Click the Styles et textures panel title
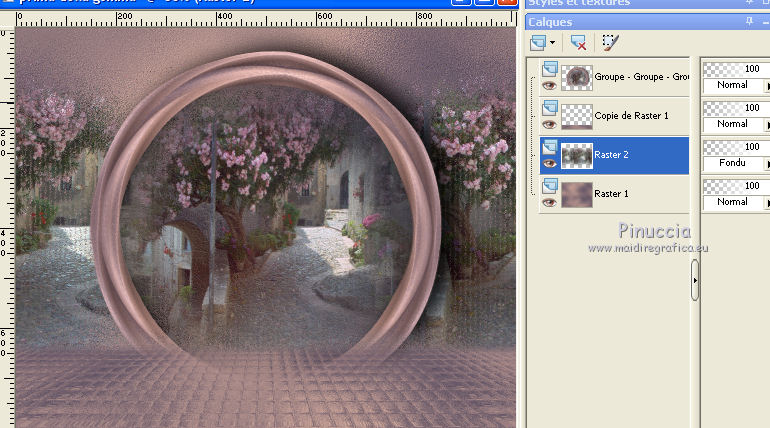Viewport: 770px width, 428px height. pos(579,3)
